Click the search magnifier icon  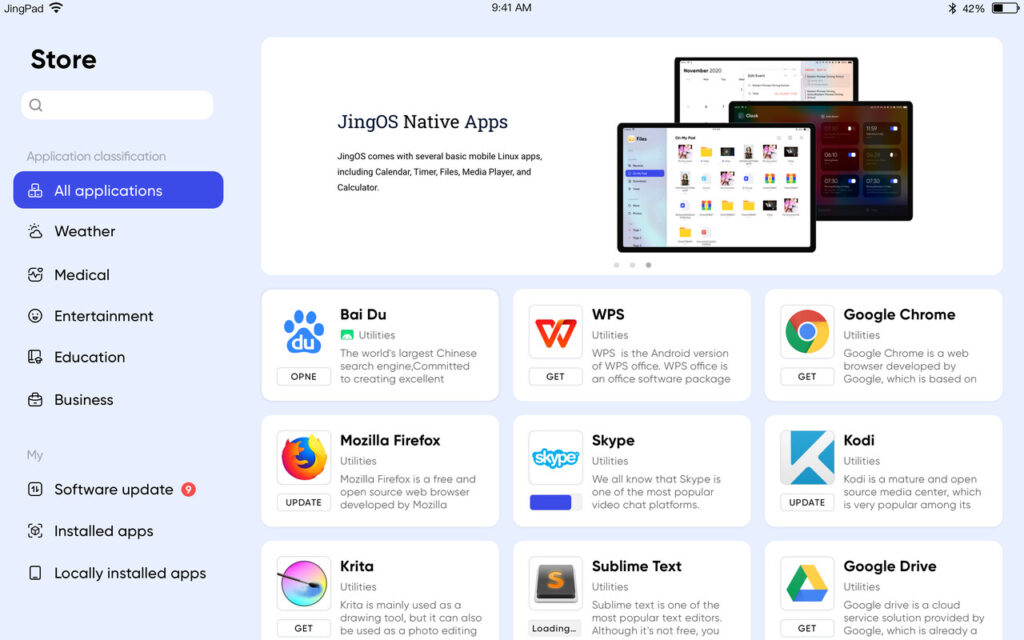click(36, 105)
